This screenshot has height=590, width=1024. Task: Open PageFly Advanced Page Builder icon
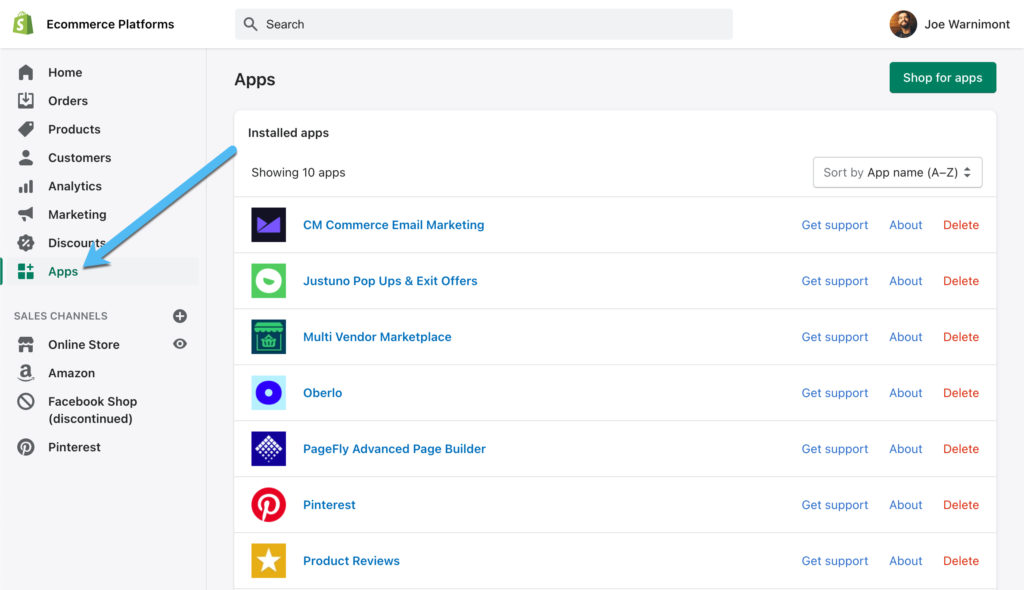point(268,449)
